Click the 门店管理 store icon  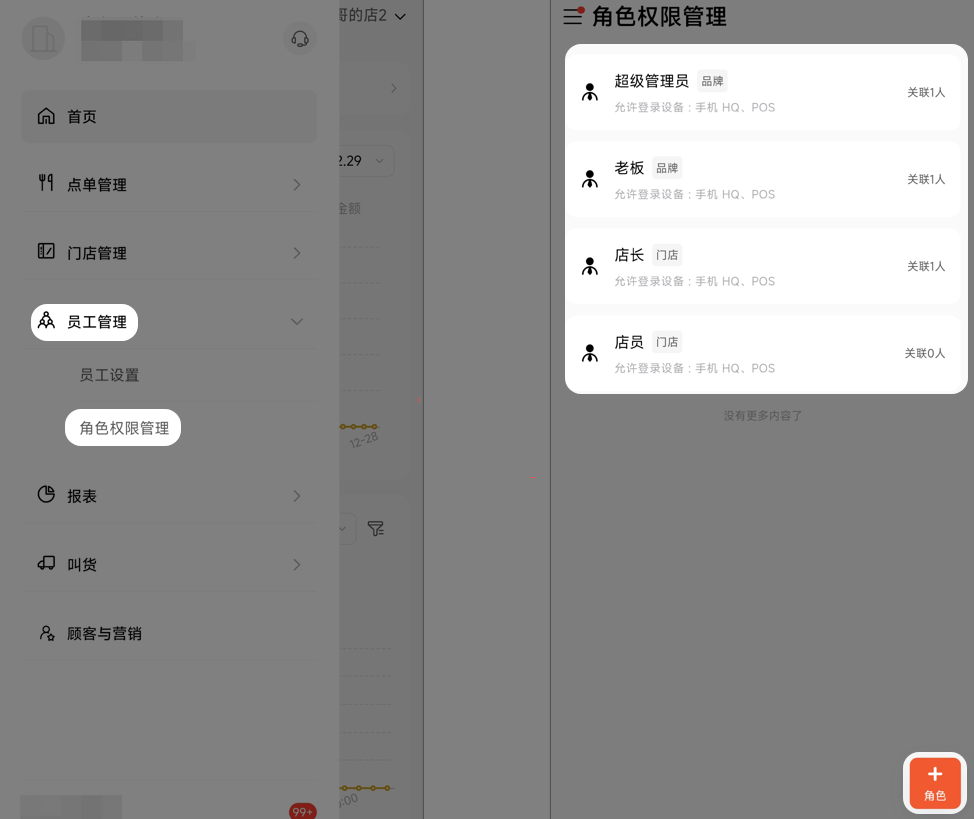click(46, 251)
